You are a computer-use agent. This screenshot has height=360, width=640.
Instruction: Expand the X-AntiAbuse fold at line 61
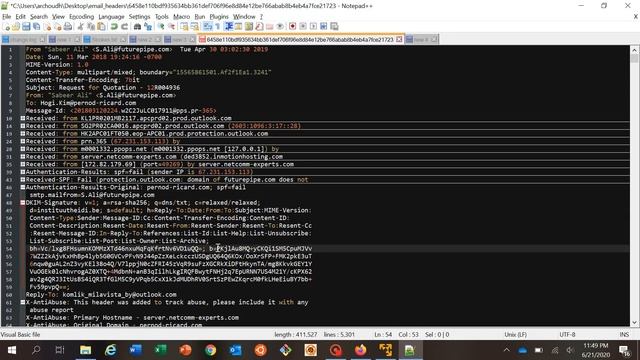click(x=23, y=302)
